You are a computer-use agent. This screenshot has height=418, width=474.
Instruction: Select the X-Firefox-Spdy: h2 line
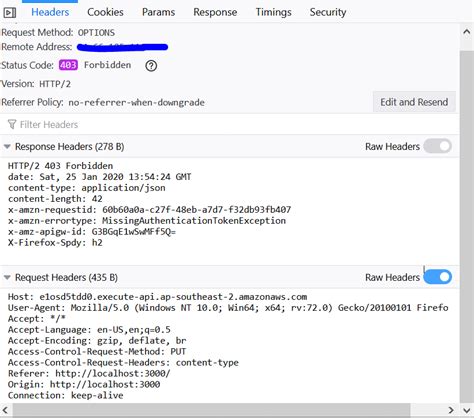point(55,243)
